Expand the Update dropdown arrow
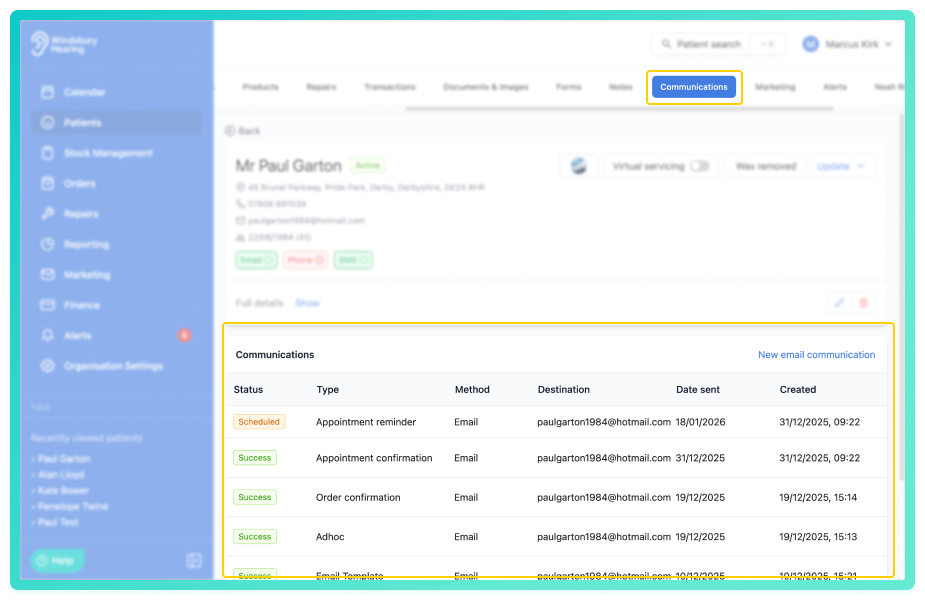925x600 pixels. (x=860, y=166)
